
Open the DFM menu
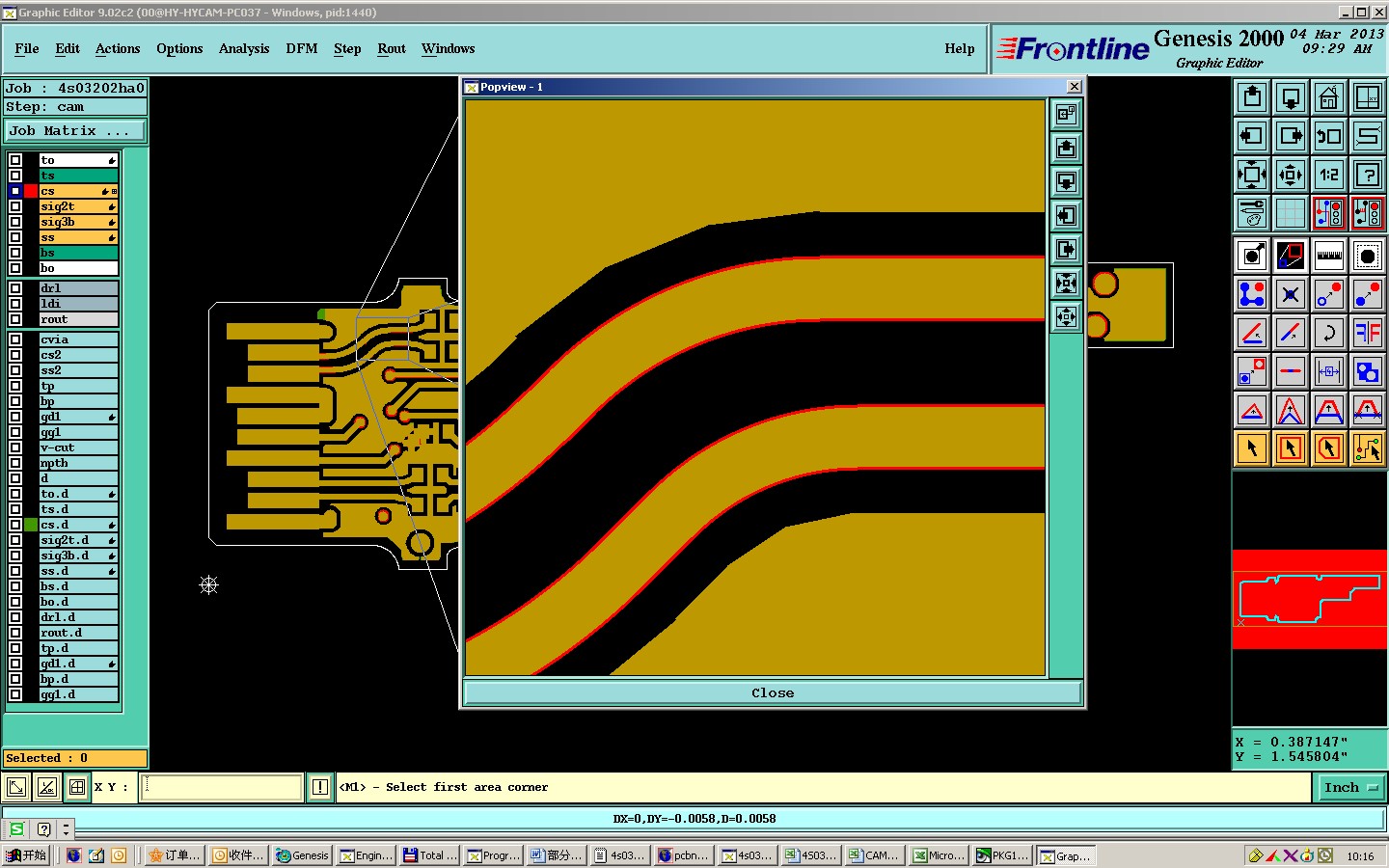[301, 48]
